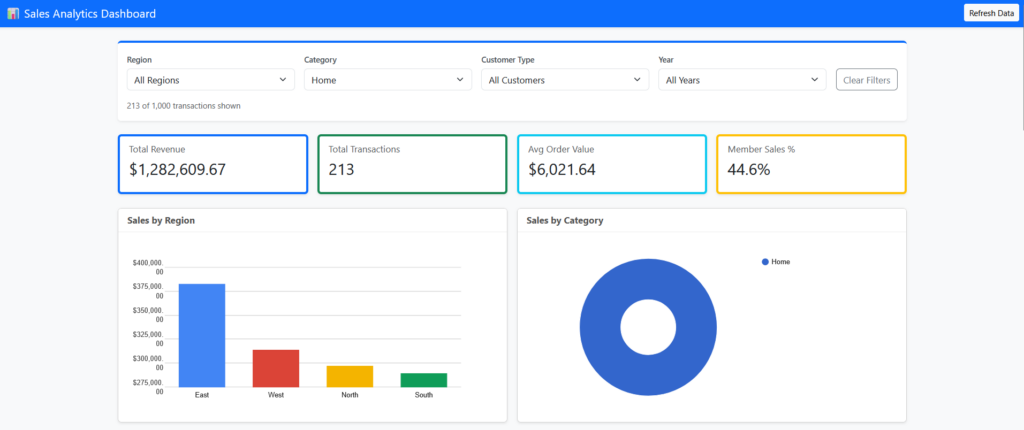Click the Clear Filters button
The width and height of the screenshot is (1024, 430).
[x=867, y=80]
